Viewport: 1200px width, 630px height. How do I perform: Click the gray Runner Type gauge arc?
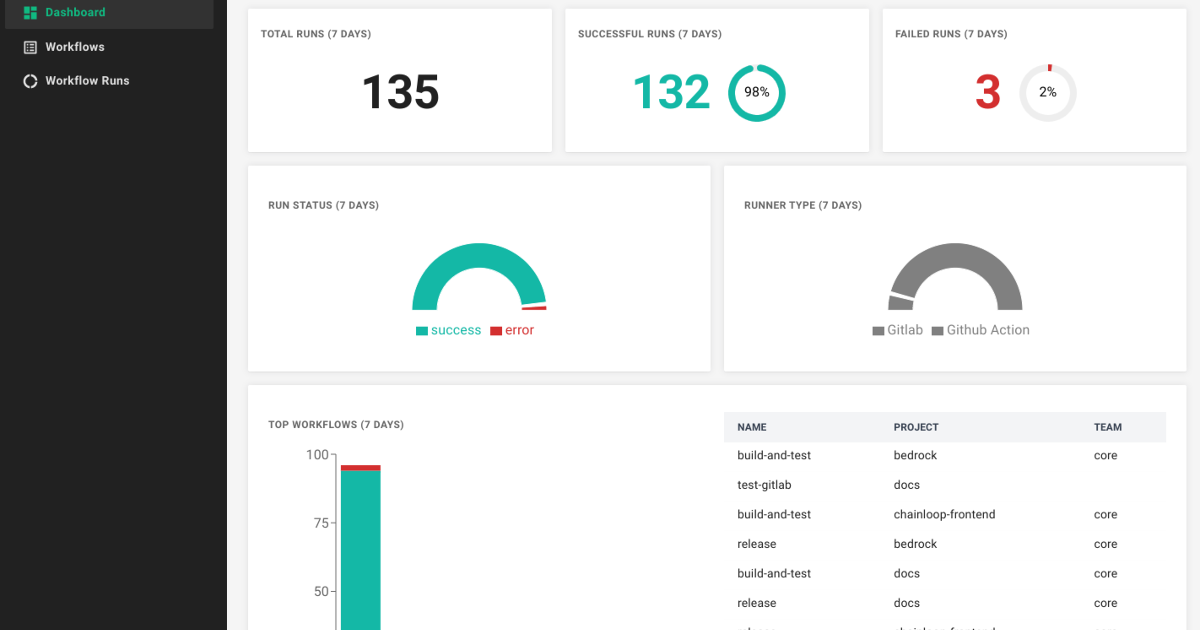tap(956, 254)
